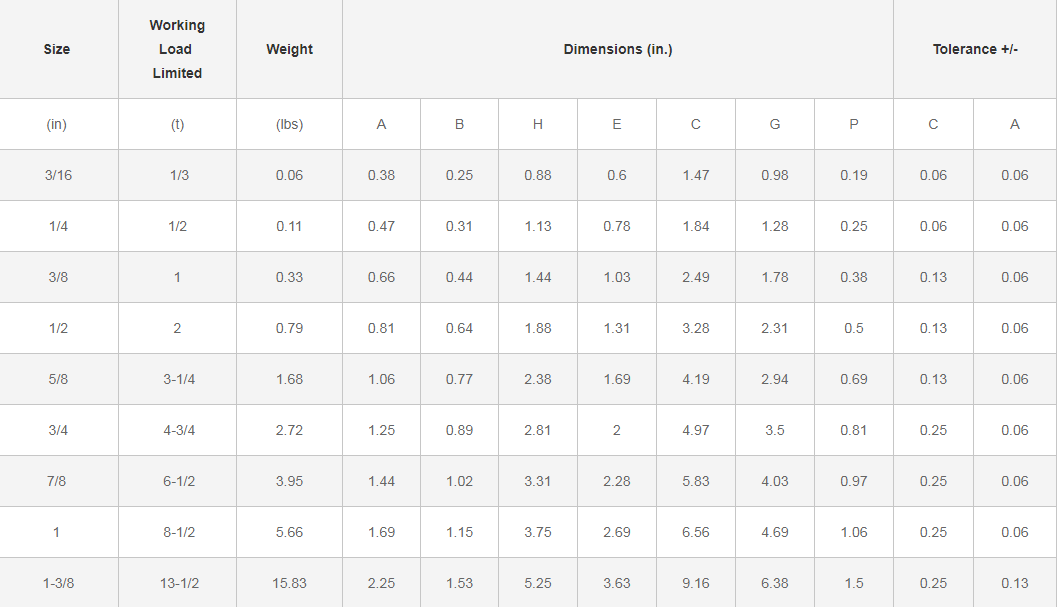
Task: Select the Dimensions (in.) header cell
Action: click(x=617, y=49)
